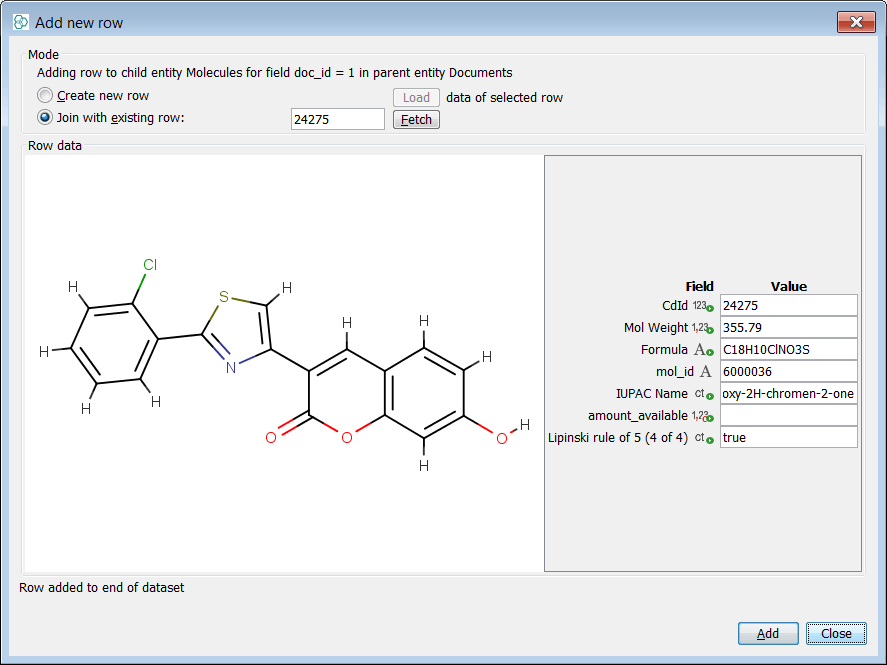
Task: Click the decimal type icon beside amount_available
Action: 701,414
